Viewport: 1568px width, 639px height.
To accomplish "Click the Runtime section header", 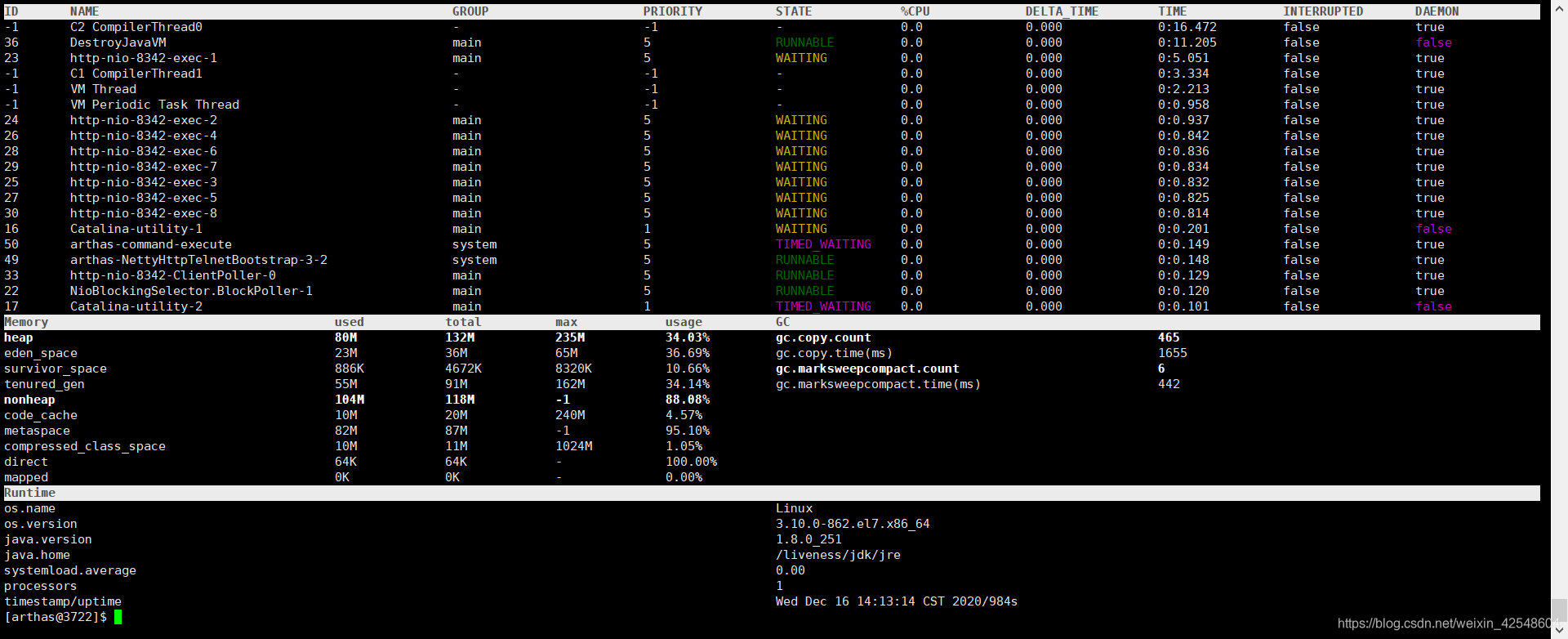I will click(x=29, y=493).
